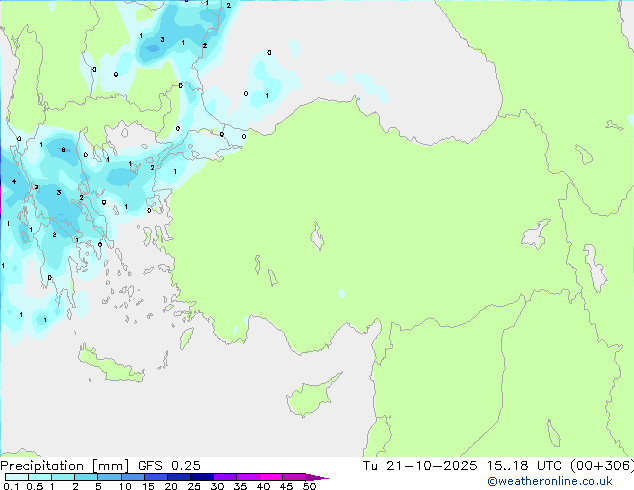This screenshot has width=634, height=490.
Task: Click the legend label '40'
Action: coord(263,486)
